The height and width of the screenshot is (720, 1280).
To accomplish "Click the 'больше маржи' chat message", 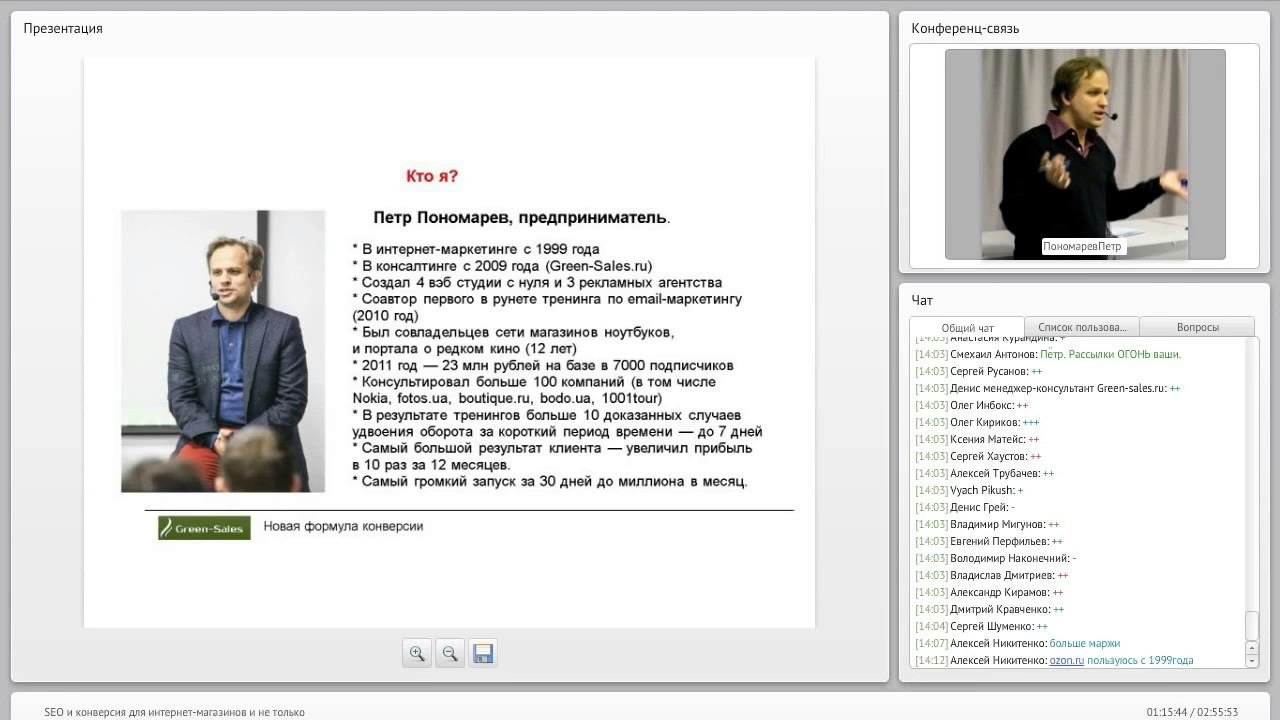I will [x=1017, y=643].
